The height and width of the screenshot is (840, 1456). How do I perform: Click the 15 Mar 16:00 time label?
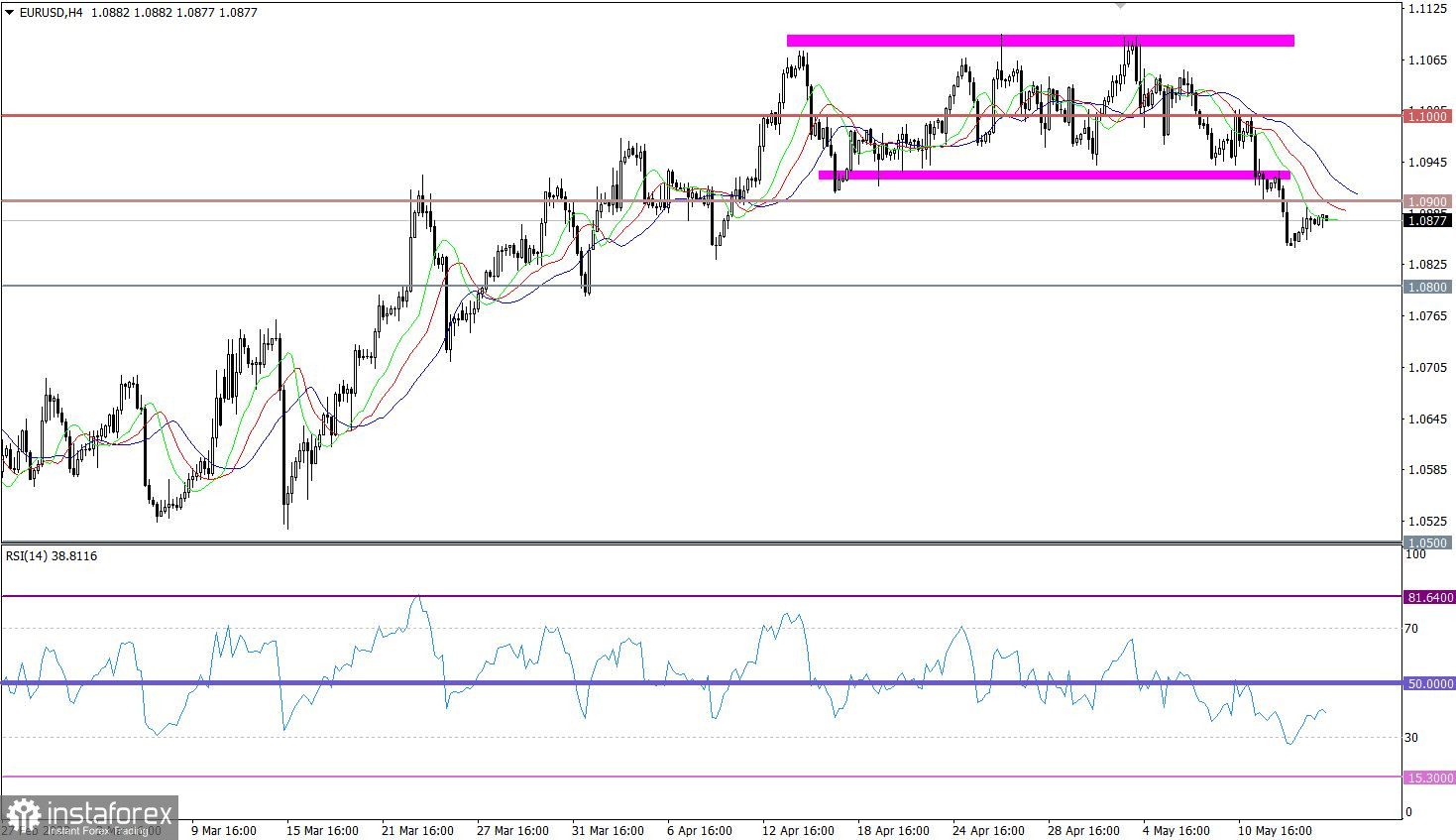(323, 830)
